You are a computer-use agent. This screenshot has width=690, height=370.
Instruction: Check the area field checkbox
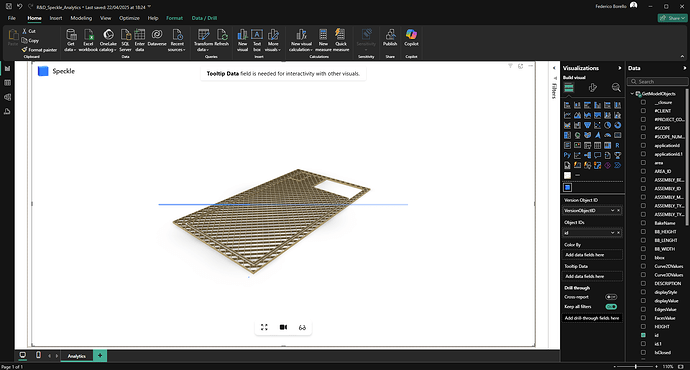click(643, 163)
